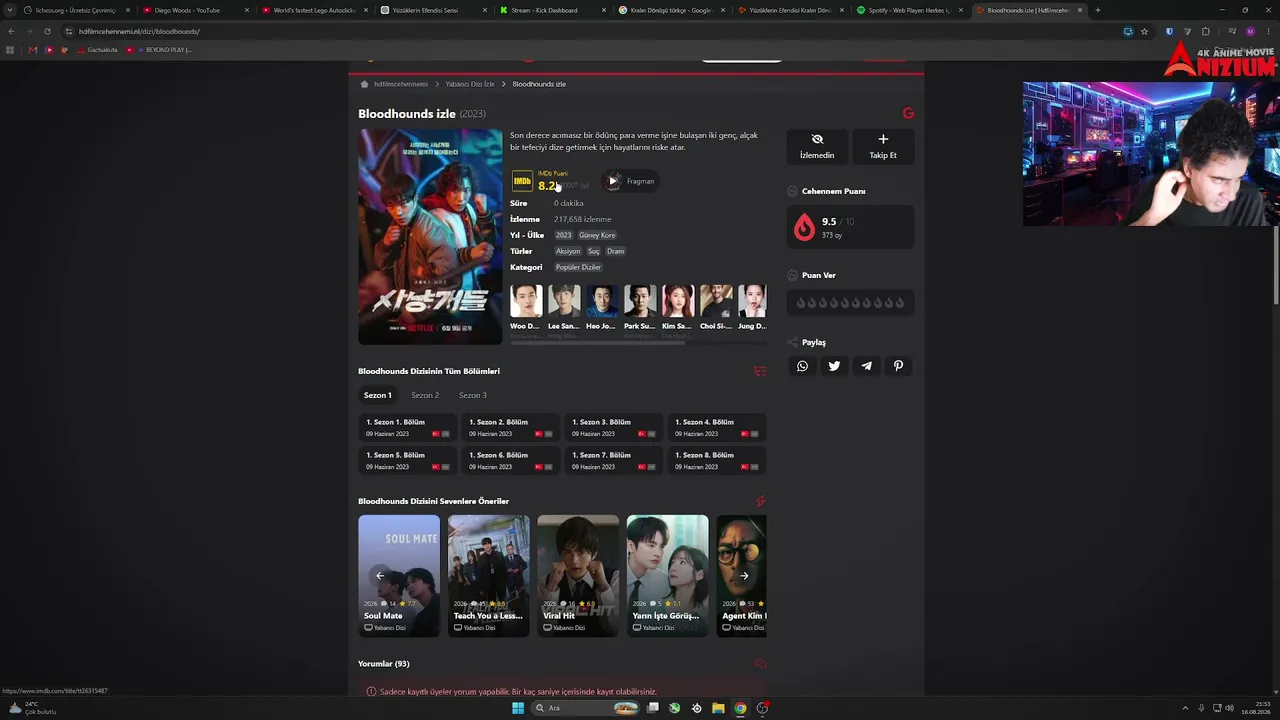This screenshot has height=720, width=1280.
Task: Click browser back arrow
Action: [11, 31]
